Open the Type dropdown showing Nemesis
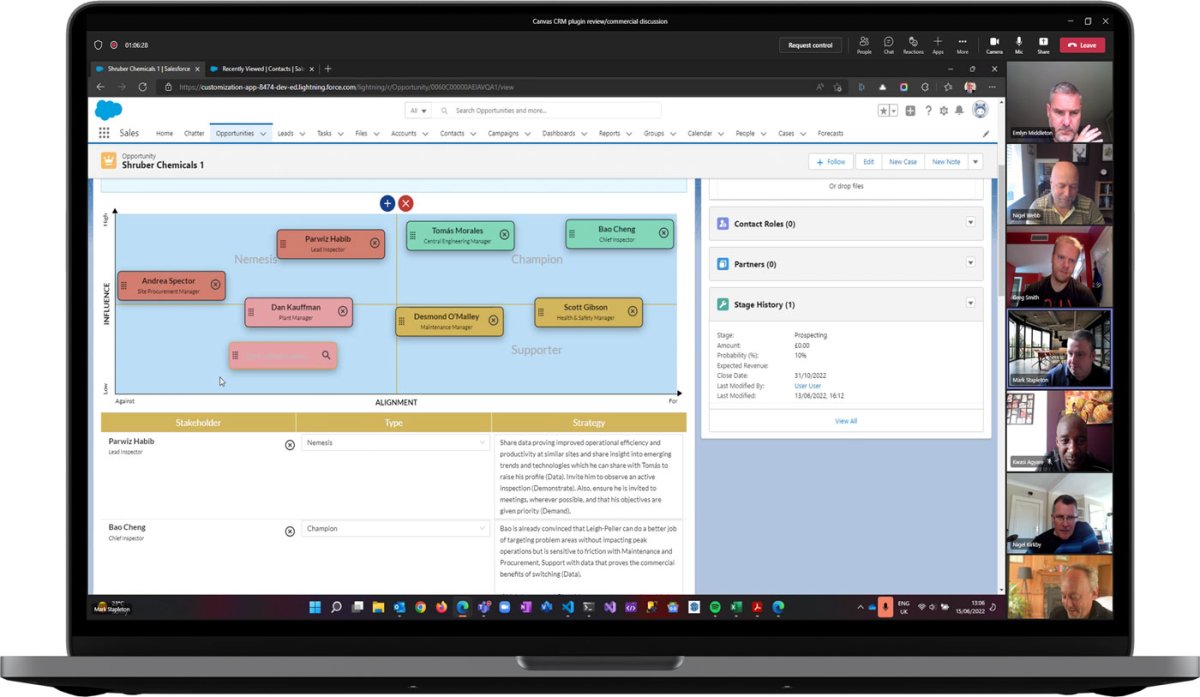 click(x=395, y=442)
